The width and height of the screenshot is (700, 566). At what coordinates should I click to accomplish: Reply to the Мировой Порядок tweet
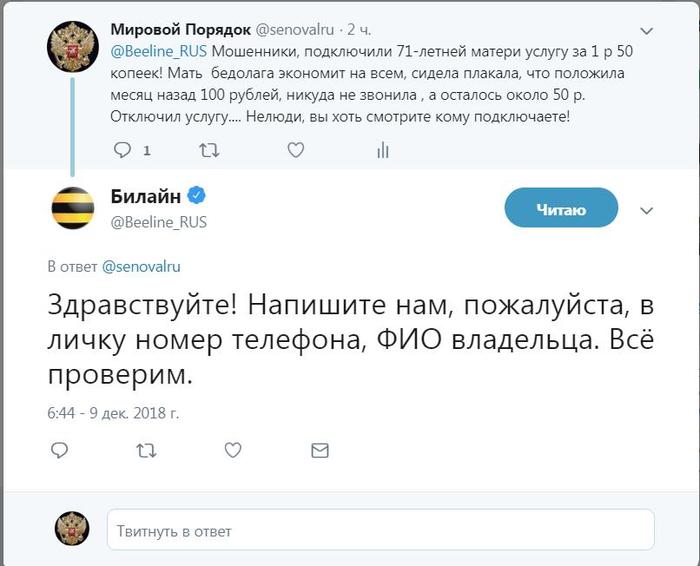[123, 150]
